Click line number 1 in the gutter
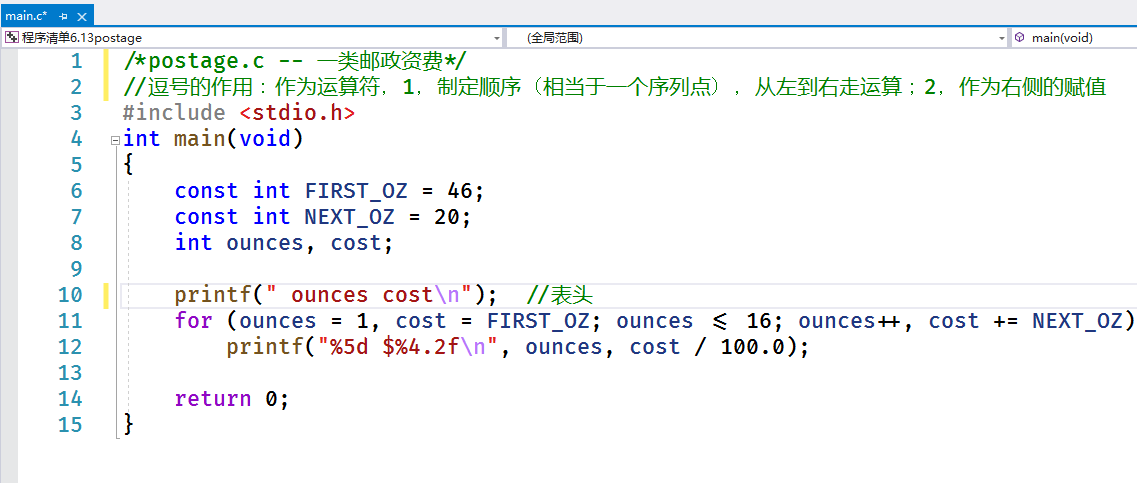The height and width of the screenshot is (483, 1137). [77, 60]
